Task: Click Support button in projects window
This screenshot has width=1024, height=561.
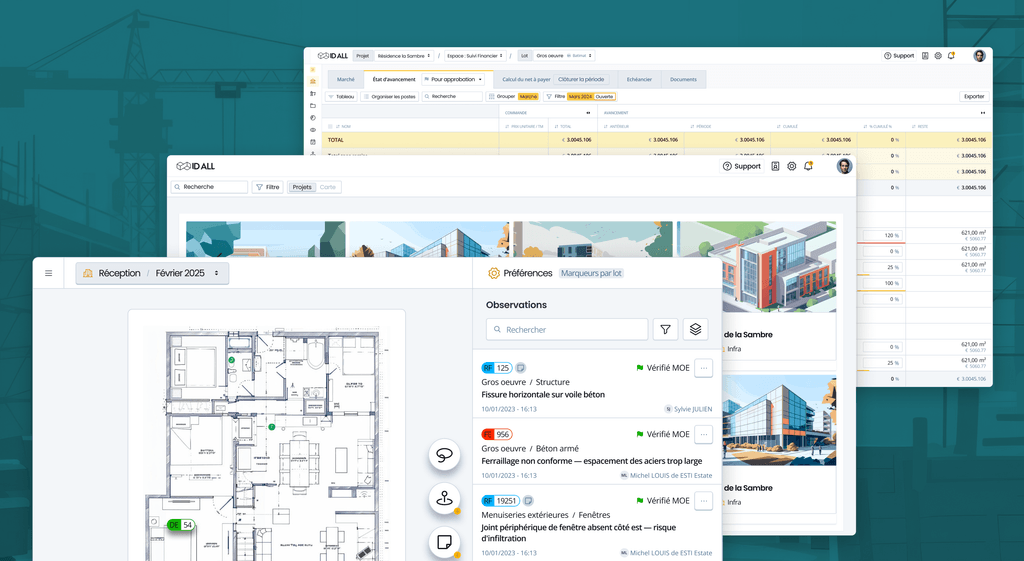Action: [742, 167]
